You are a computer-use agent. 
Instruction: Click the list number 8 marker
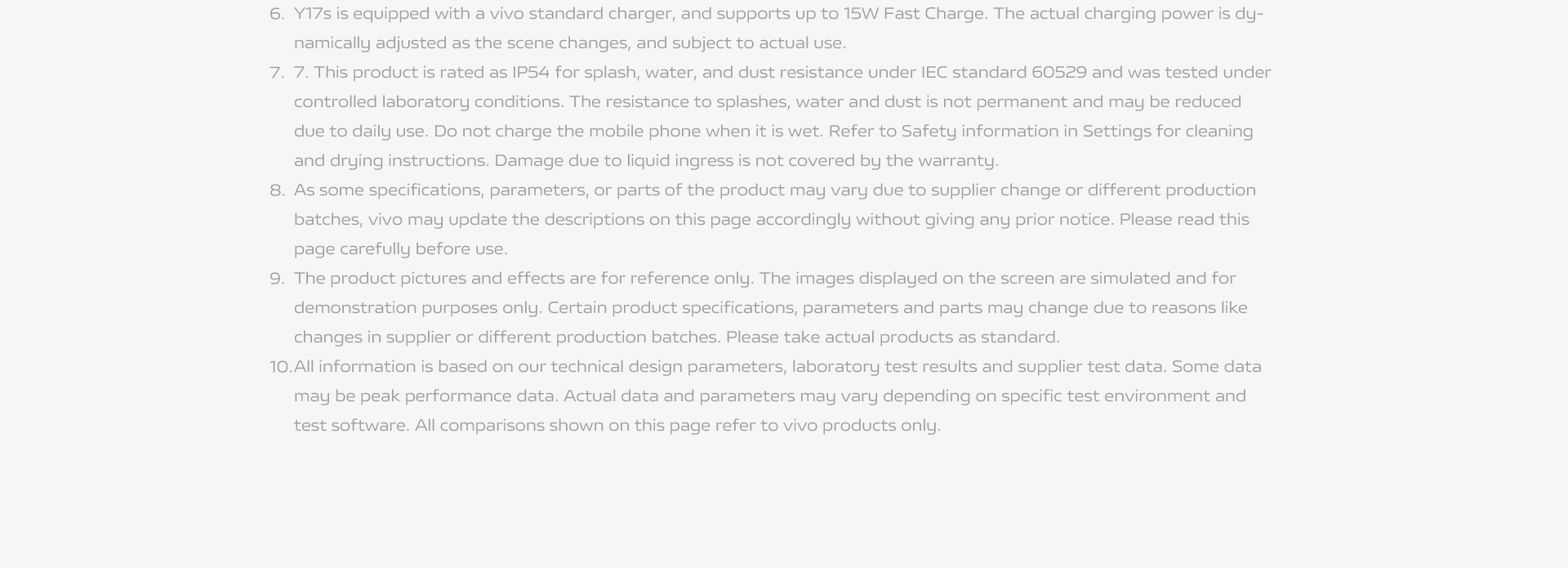pos(277,190)
